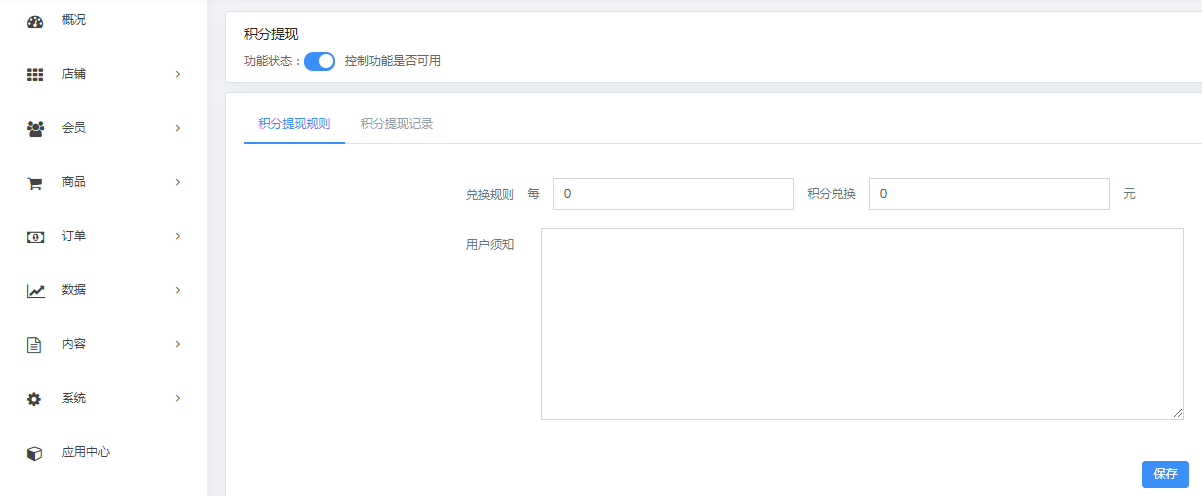Viewport: 1202px width, 496px height.
Task: Click the 数据 line chart icon
Action: (35, 291)
